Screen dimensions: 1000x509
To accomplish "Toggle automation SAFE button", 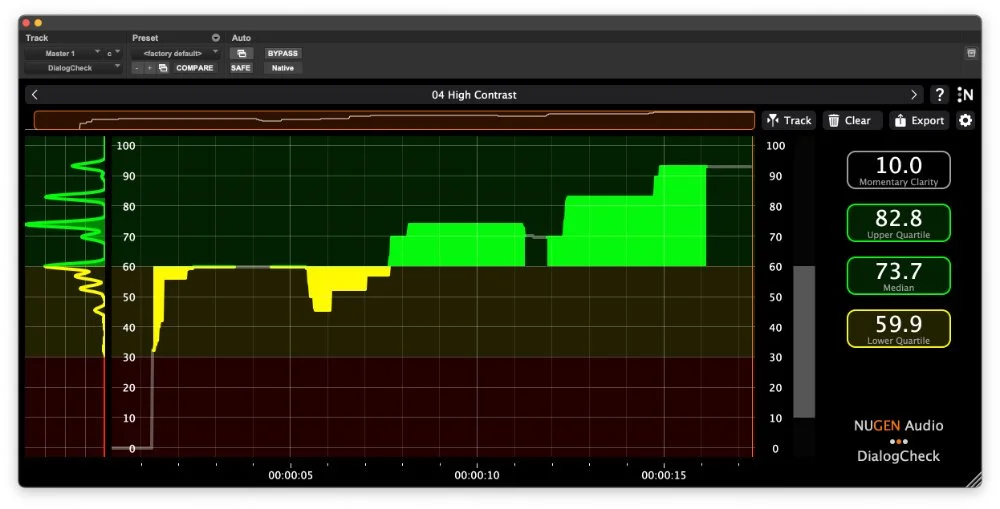I will tap(241, 68).
